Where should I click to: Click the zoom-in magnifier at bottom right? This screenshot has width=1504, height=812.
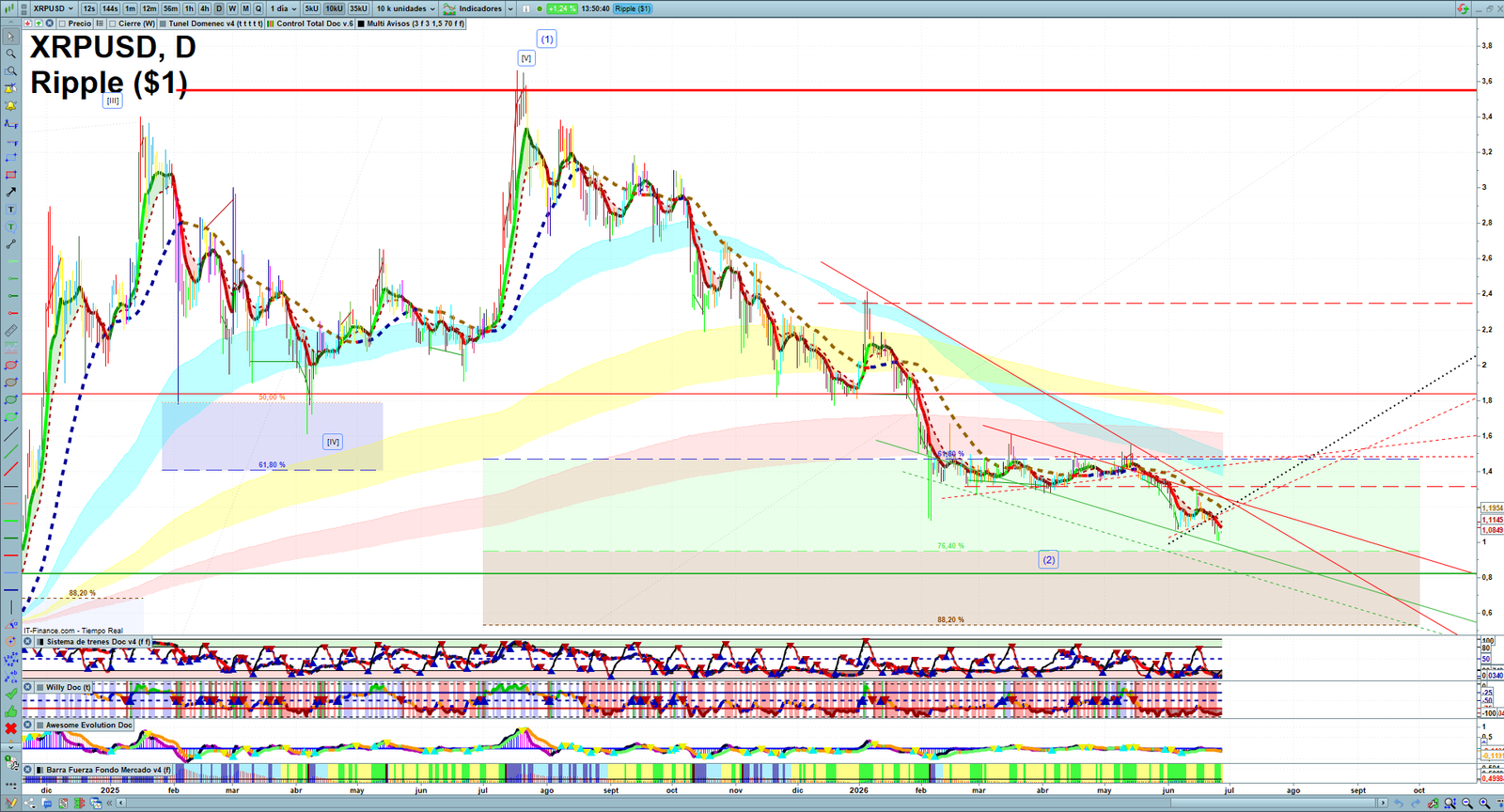pos(1484,804)
